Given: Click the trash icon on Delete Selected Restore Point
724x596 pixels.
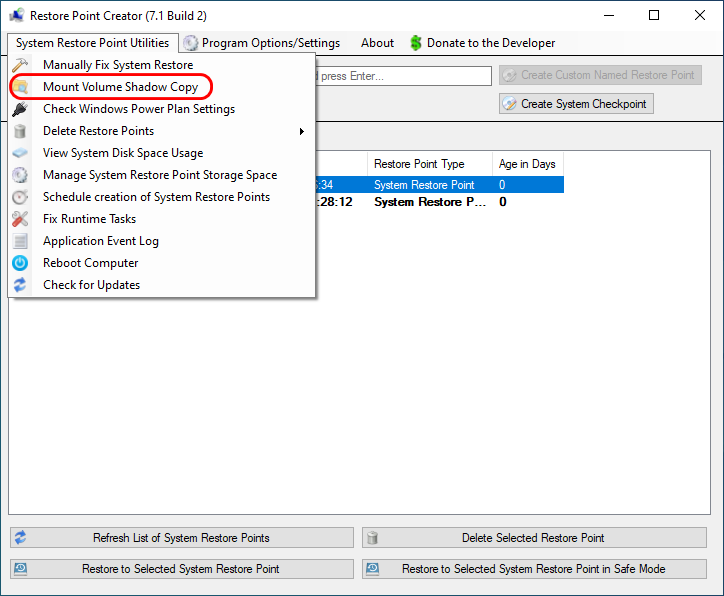Looking at the screenshot, I should [372, 537].
